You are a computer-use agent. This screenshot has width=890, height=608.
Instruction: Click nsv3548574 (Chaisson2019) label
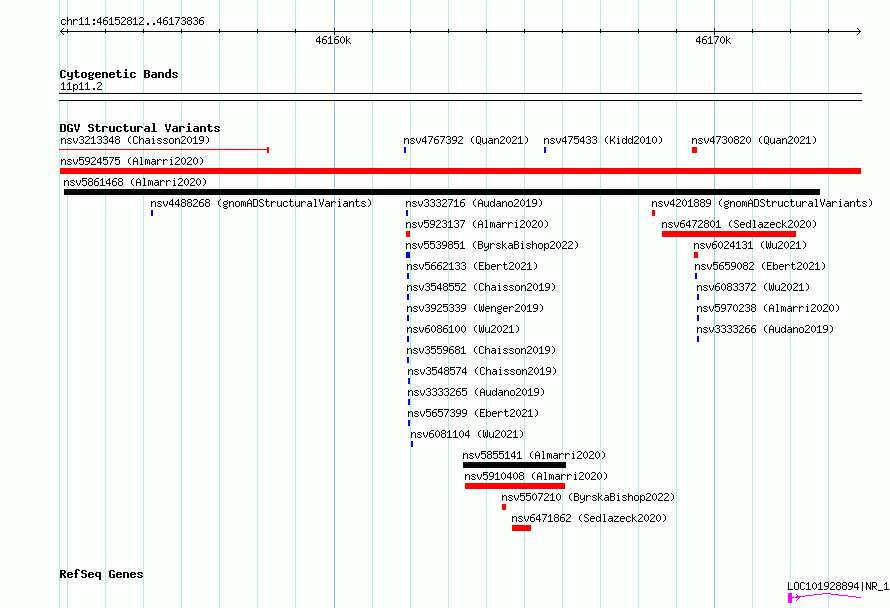pos(482,371)
